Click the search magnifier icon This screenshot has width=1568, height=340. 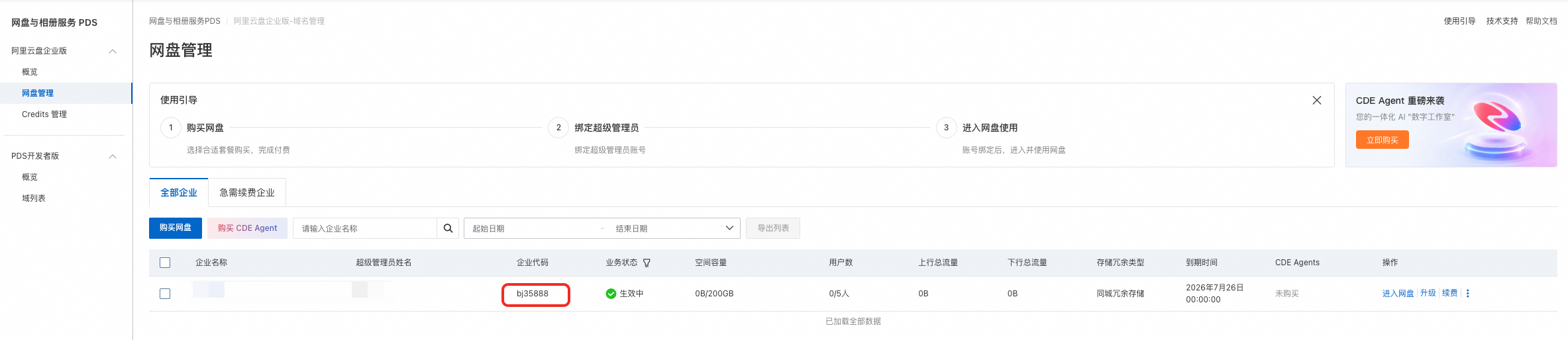pyautogui.click(x=448, y=228)
